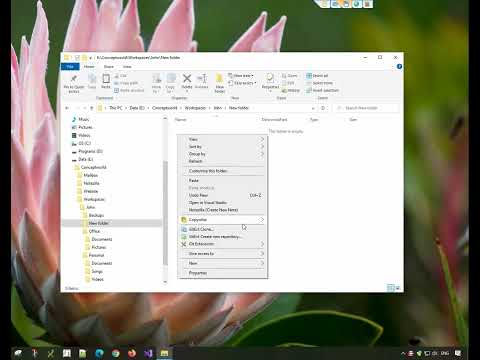Click the Visual Studio icon in the taskbar

[148, 353]
